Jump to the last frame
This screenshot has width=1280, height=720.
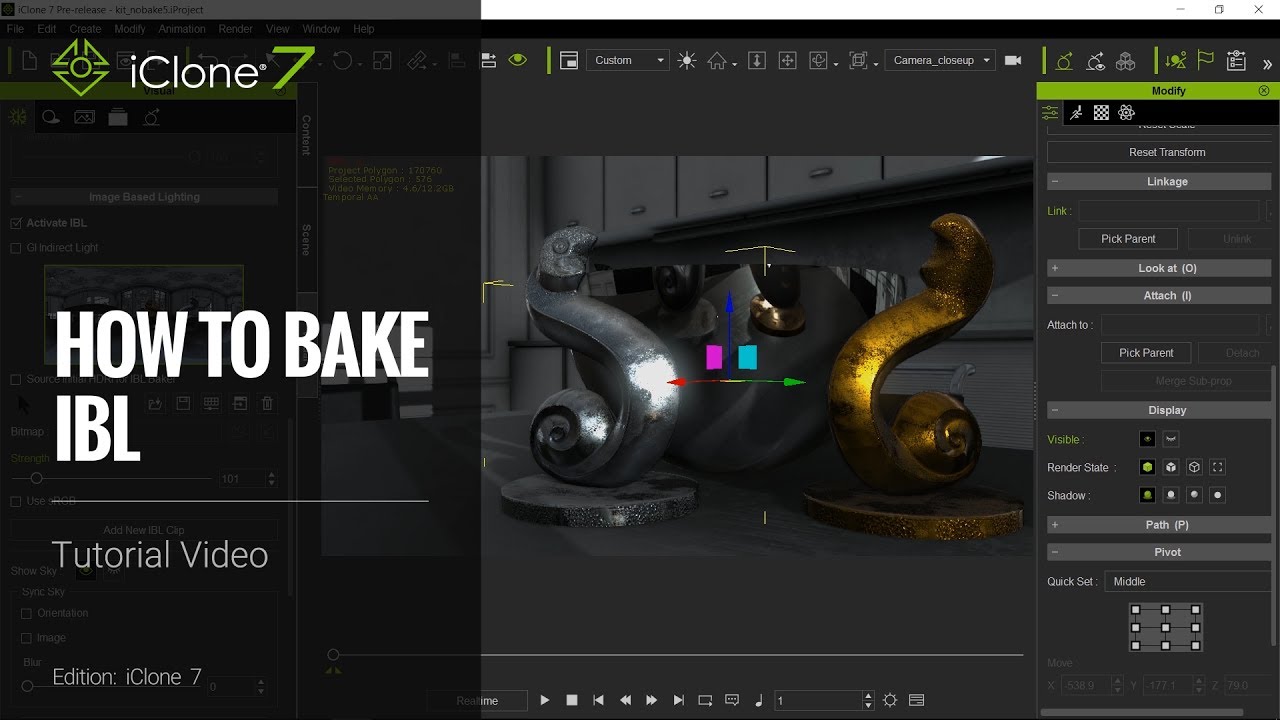click(x=679, y=701)
